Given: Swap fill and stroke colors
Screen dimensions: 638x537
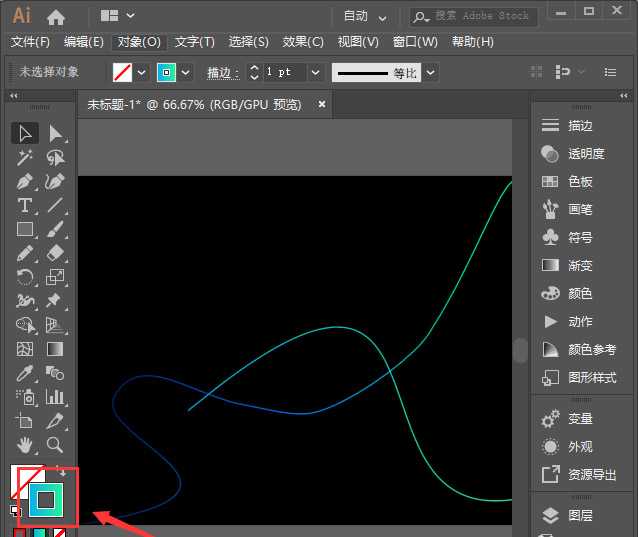Looking at the screenshot, I should click(x=62, y=471).
